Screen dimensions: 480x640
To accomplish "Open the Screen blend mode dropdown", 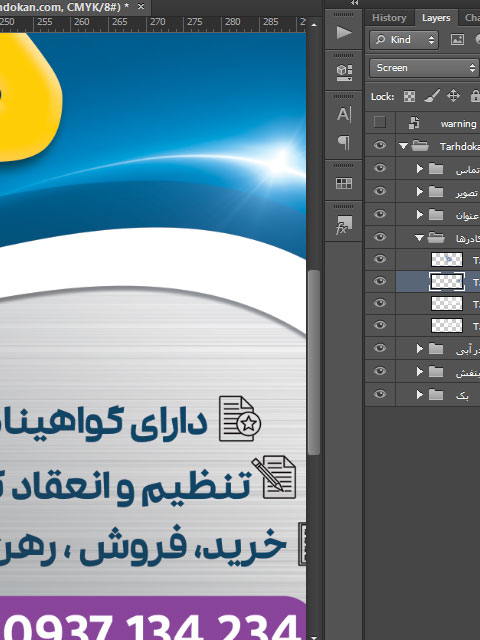I will pos(424,68).
